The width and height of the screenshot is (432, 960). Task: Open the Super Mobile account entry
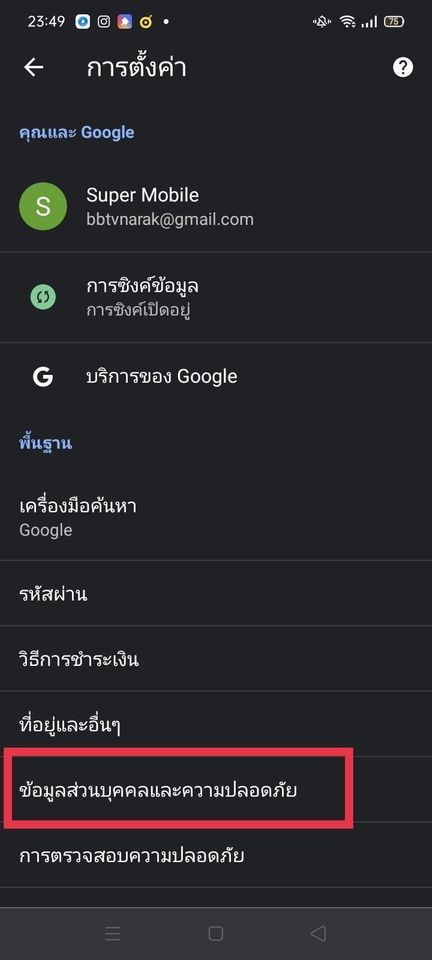(216, 206)
